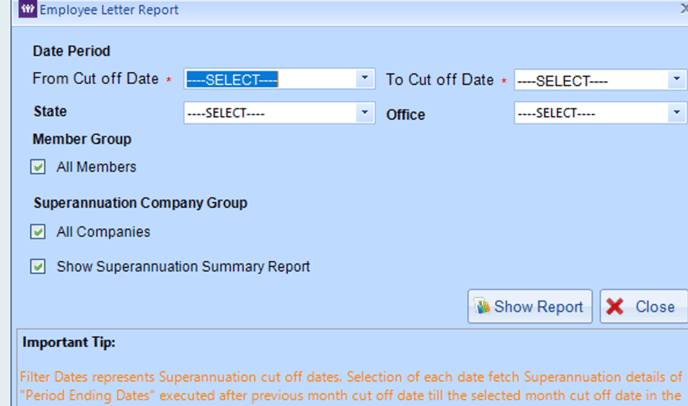688x406 pixels.
Task: Click the highlighted From Cut off Date field
Action: [x=280, y=79]
